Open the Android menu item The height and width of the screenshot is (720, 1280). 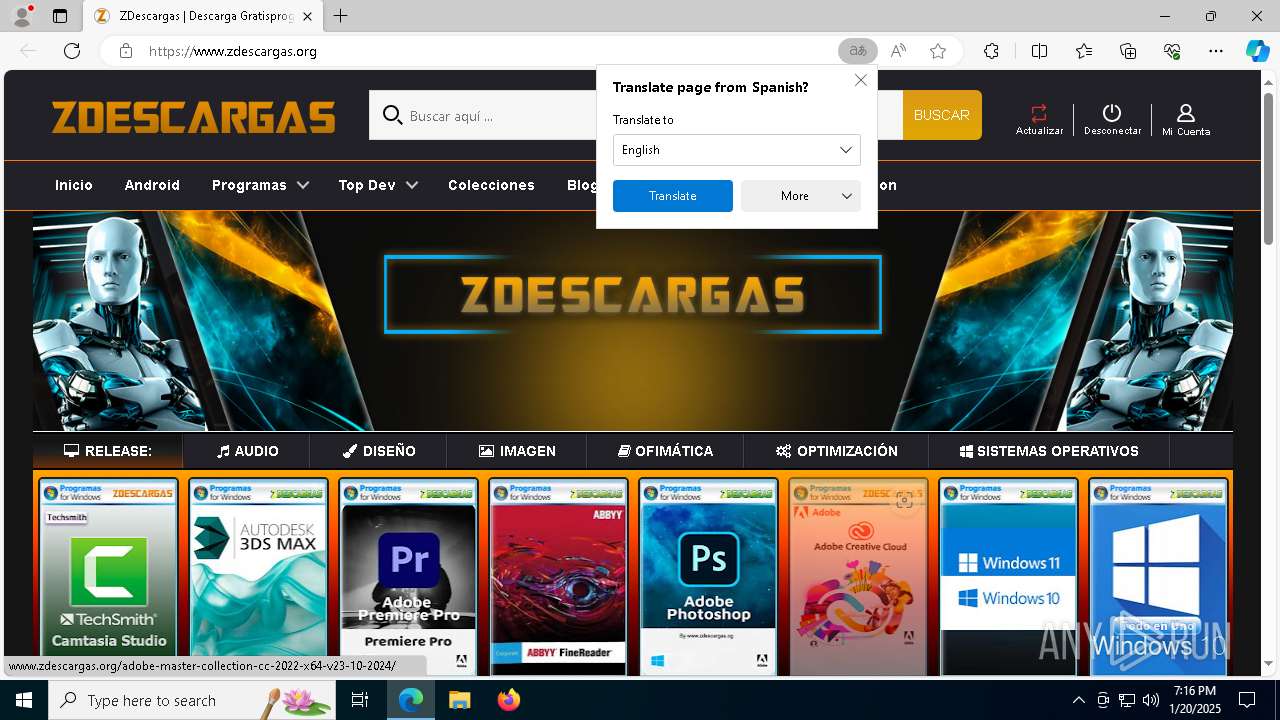tap(152, 185)
